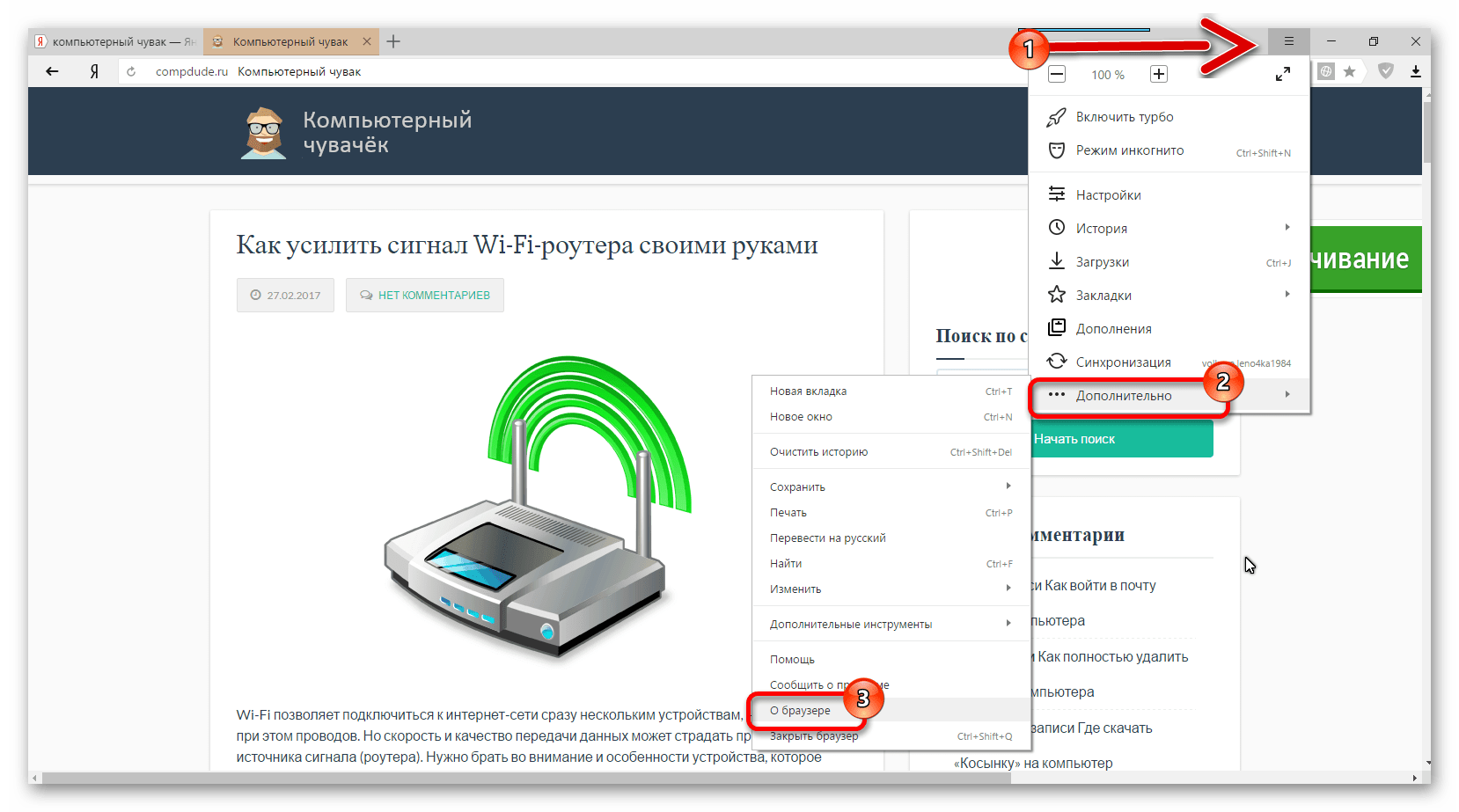Expand the История submenu arrow
Screen dimensions: 1459x812
click(x=1287, y=228)
